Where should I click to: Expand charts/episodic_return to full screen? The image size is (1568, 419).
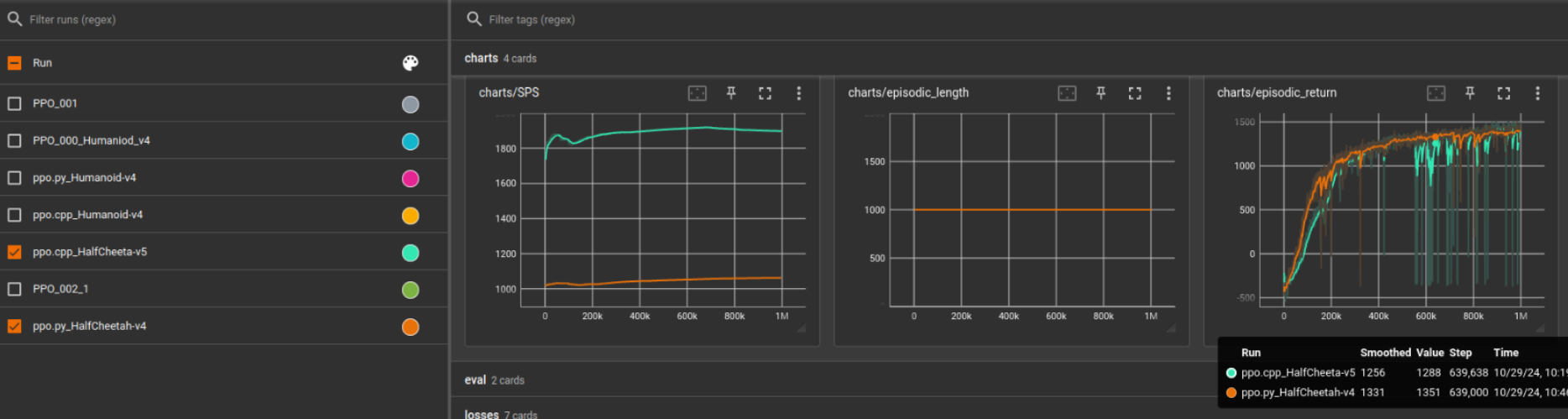click(x=1503, y=93)
